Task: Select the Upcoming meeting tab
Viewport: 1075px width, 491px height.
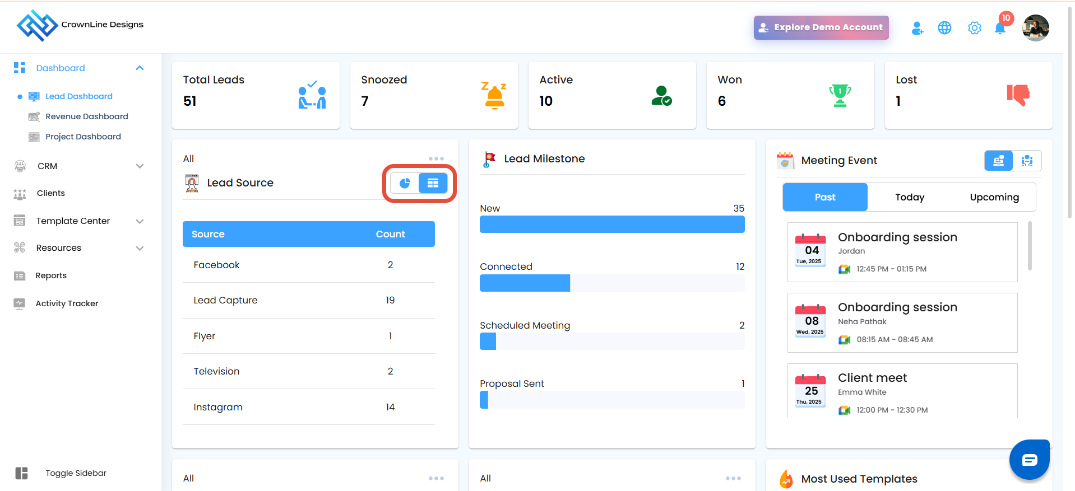Action: tap(994, 197)
